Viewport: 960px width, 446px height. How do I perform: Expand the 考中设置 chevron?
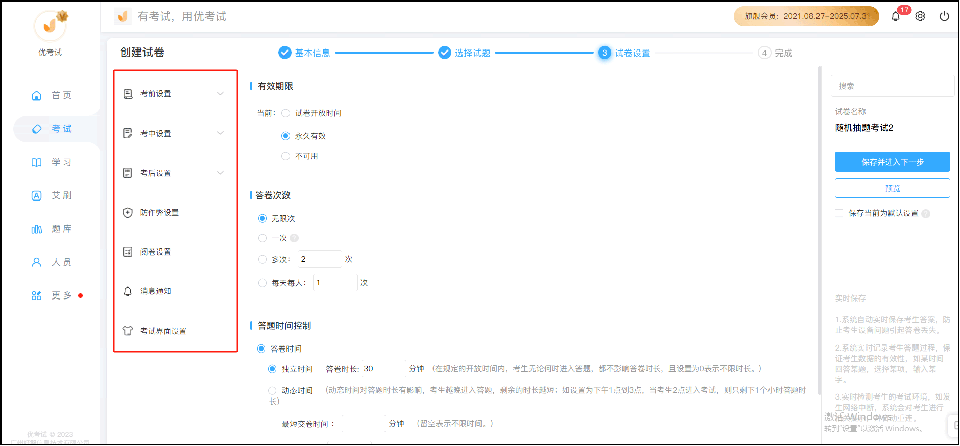pyautogui.click(x=220, y=133)
